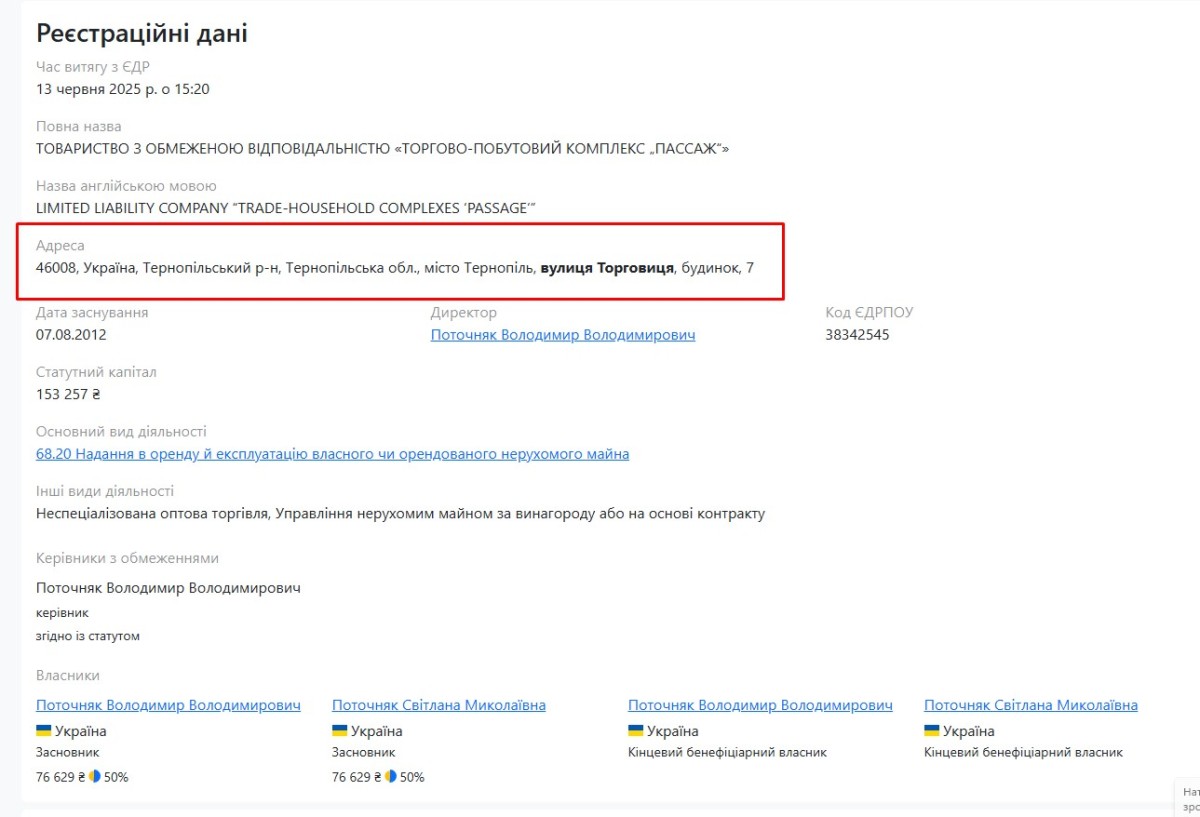Image resolution: width=1200 pixels, height=817 pixels.
Task: Click label "Назва англійською мовою"
Action: 126,186
